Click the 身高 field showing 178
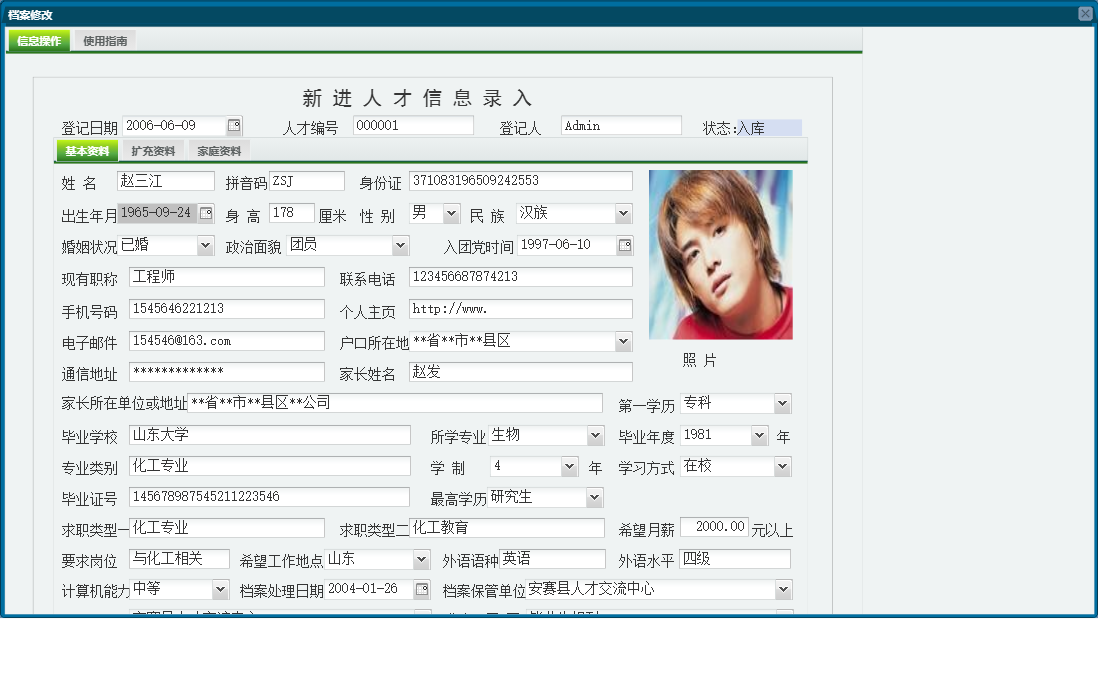This screenshot has width=1098, height=687. 292,213
